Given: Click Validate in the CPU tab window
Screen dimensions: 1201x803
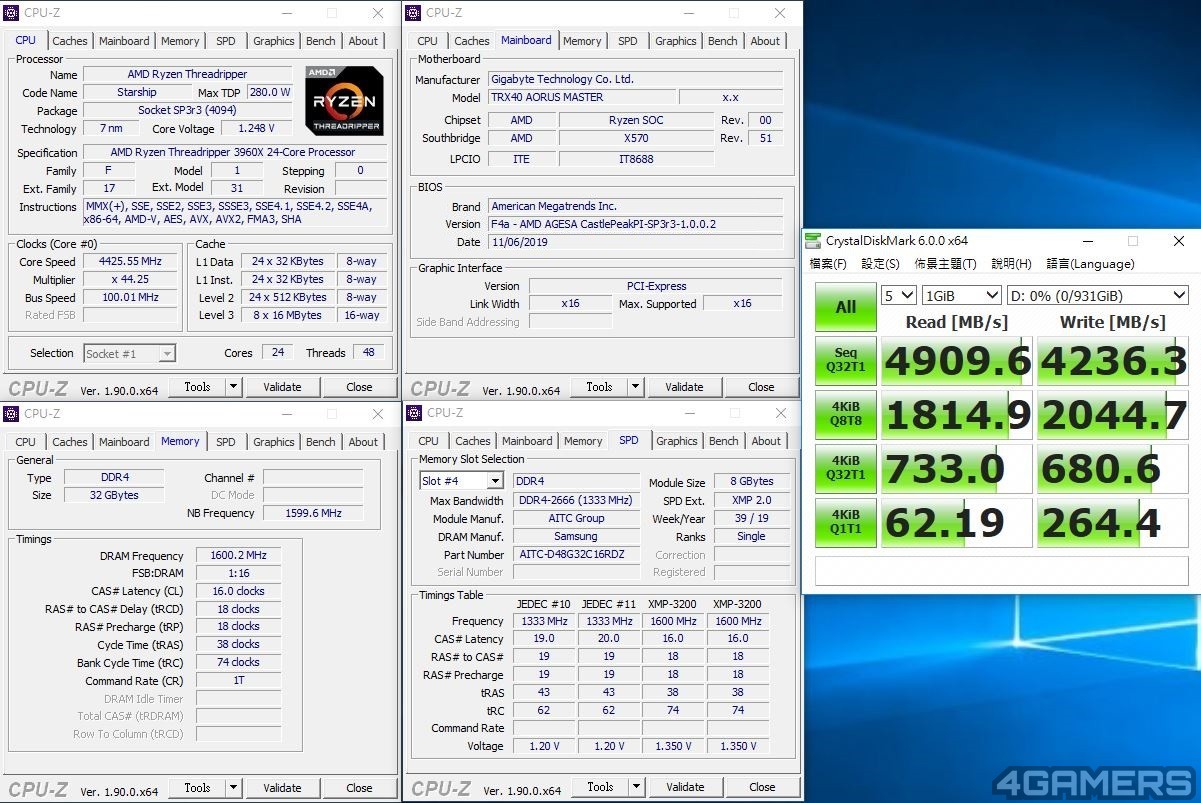Looking at the screenshot, I should pos(282,387).
